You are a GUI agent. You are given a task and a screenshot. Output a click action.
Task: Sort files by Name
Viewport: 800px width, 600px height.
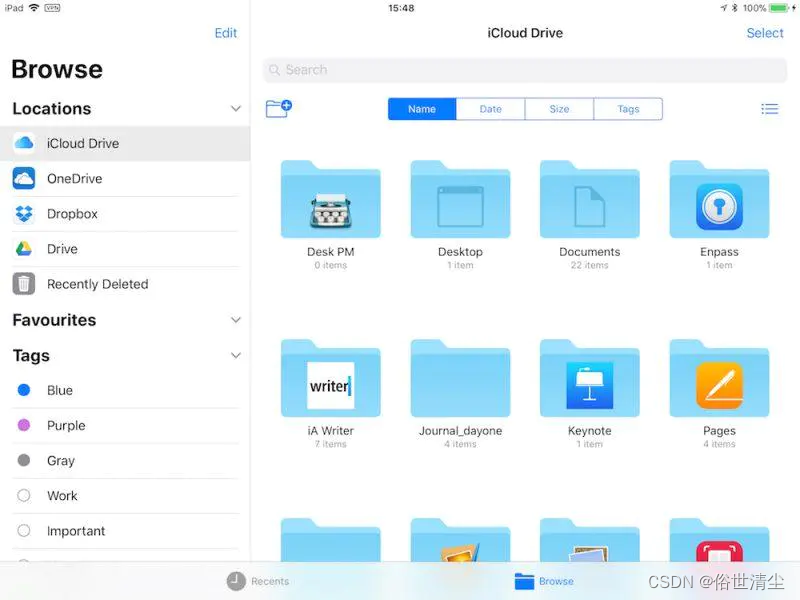422,109
